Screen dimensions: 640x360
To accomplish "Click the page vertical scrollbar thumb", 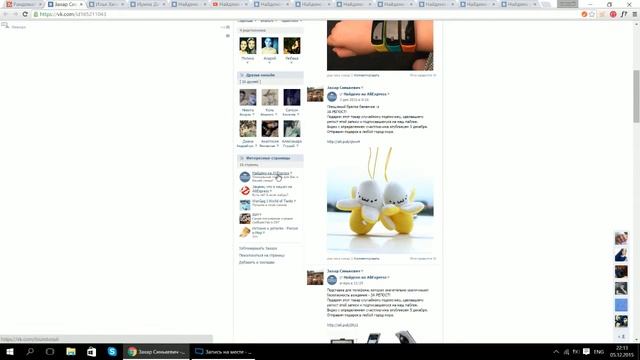I will click(636, 96).
